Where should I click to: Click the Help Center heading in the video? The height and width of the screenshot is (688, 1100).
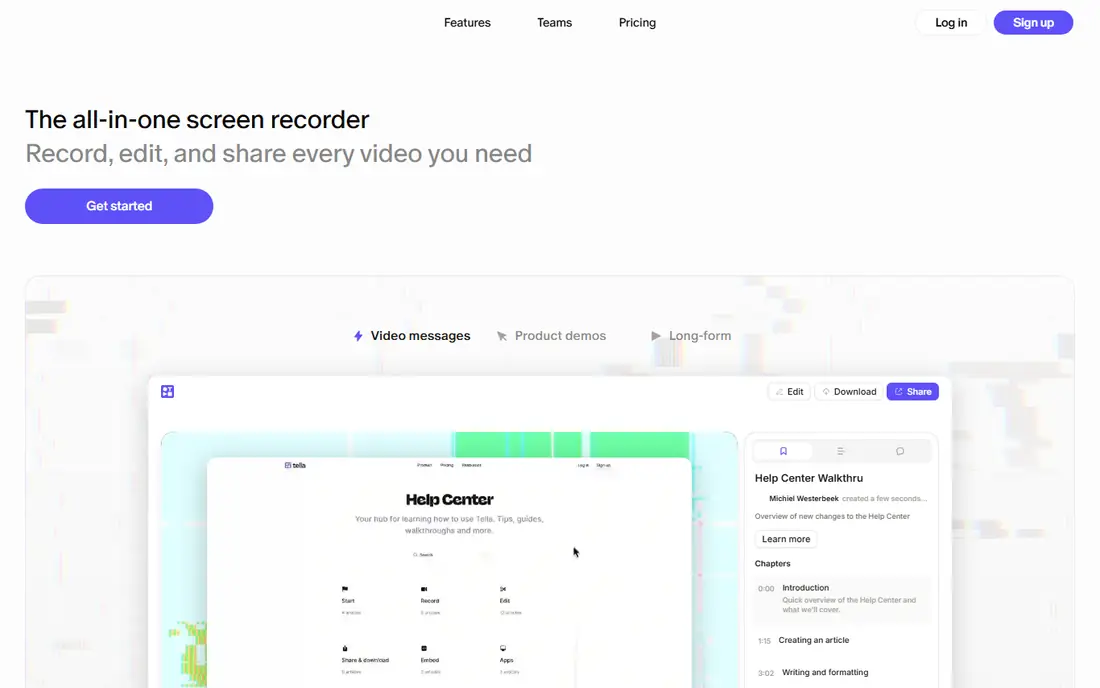pyautogui.click(x=450, y=499)
